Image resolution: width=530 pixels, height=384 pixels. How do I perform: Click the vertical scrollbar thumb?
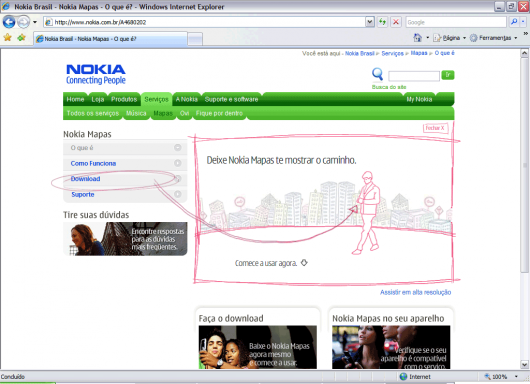coord(524,165)
